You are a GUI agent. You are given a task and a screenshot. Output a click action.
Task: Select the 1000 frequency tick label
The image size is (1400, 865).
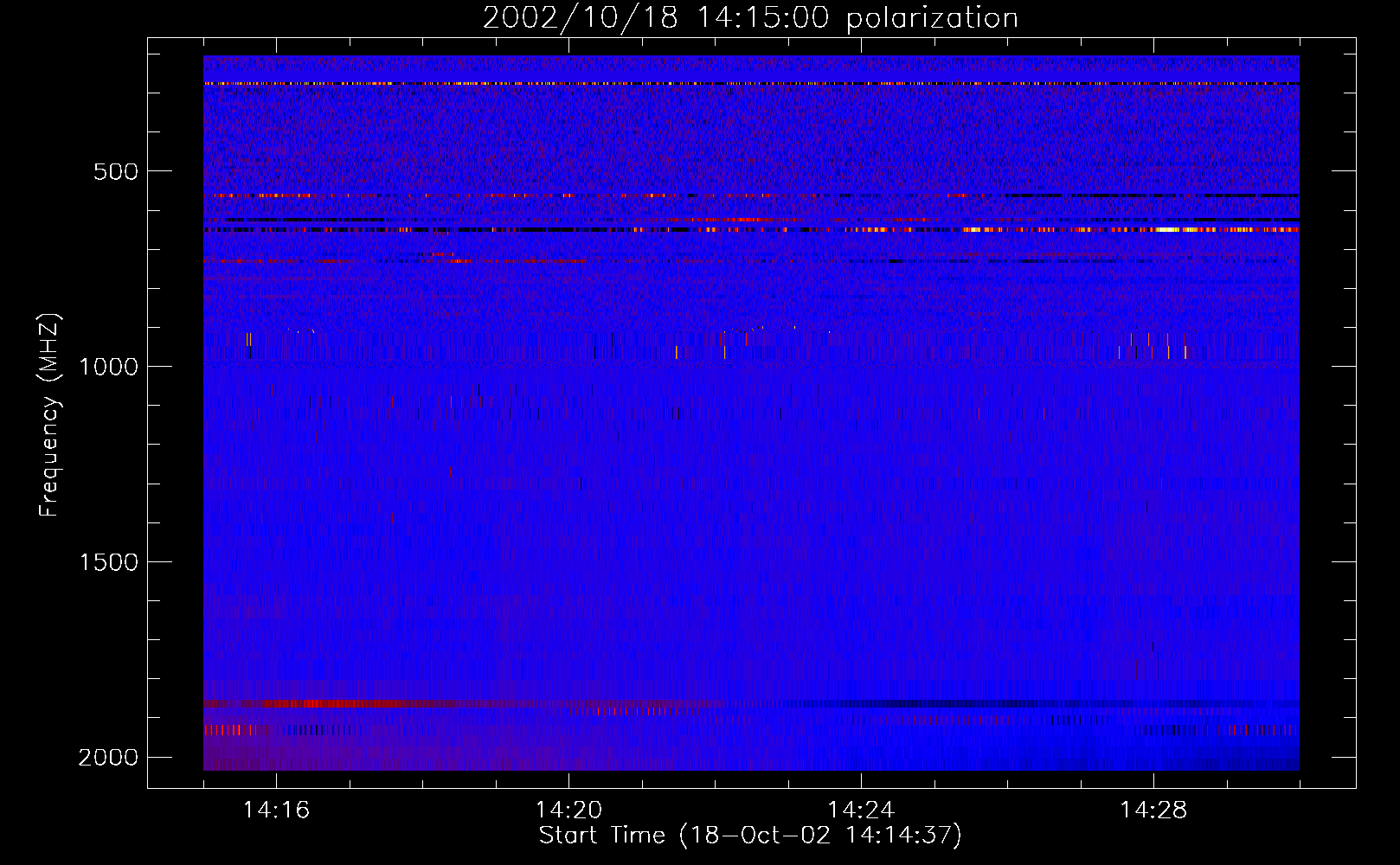[108, 367]
